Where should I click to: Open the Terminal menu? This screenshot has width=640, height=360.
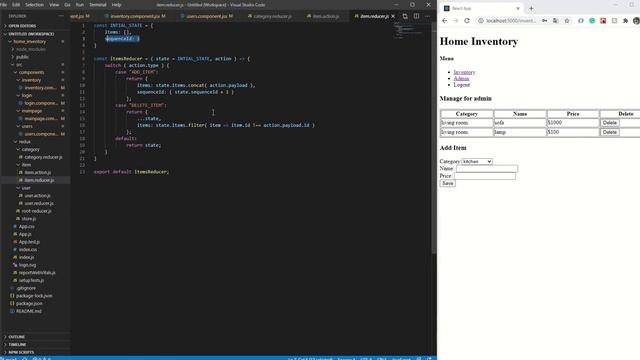(98, 4)
